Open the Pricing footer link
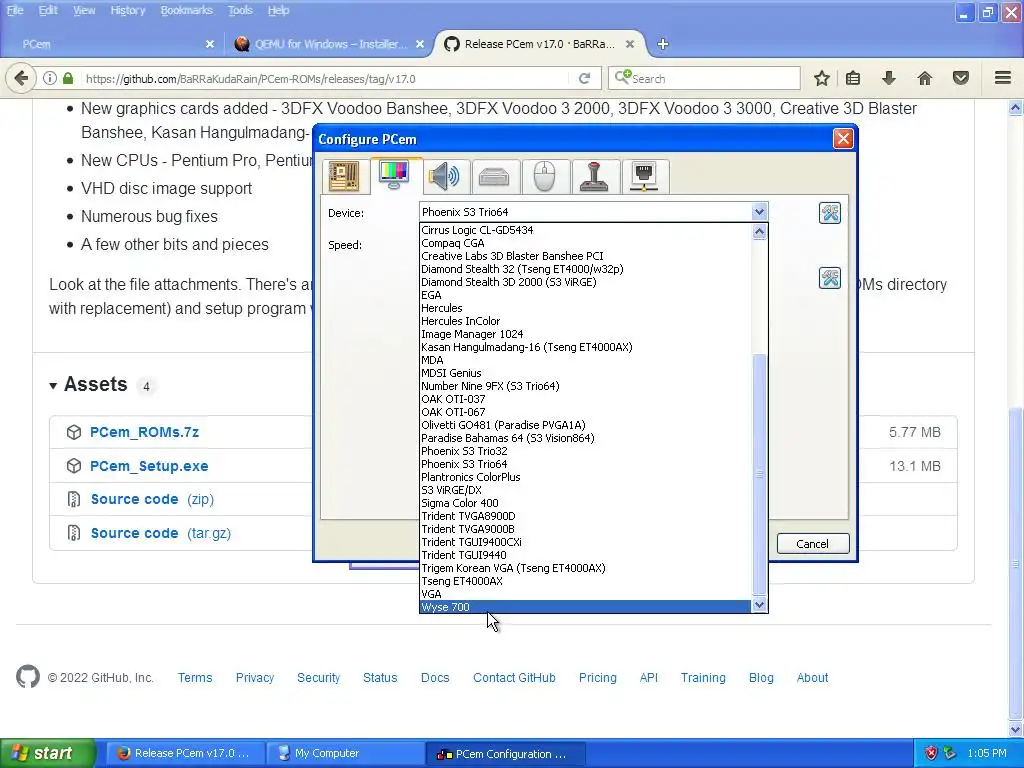This screenshot has height=768, width=1024. [x=598, y=678]
